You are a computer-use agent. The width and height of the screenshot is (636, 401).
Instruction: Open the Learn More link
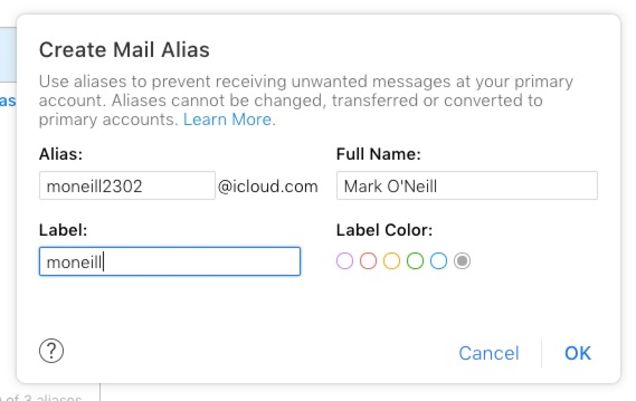point(229,120)
